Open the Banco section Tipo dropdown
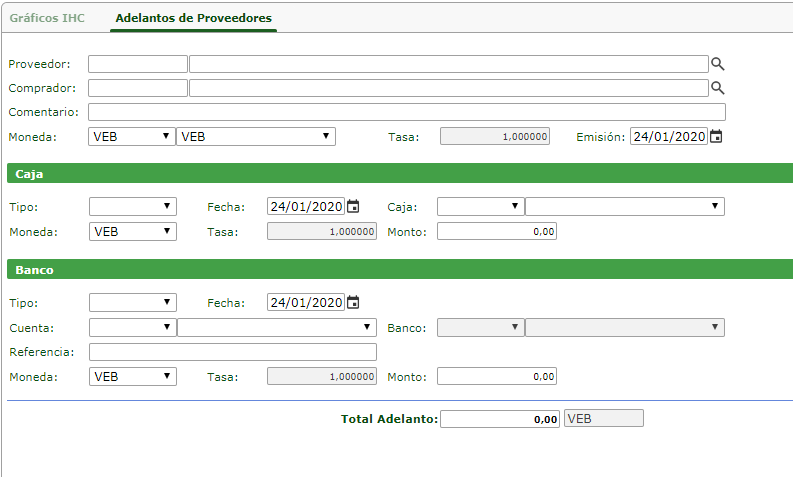 pyautogui.click(x=132, y=303)
